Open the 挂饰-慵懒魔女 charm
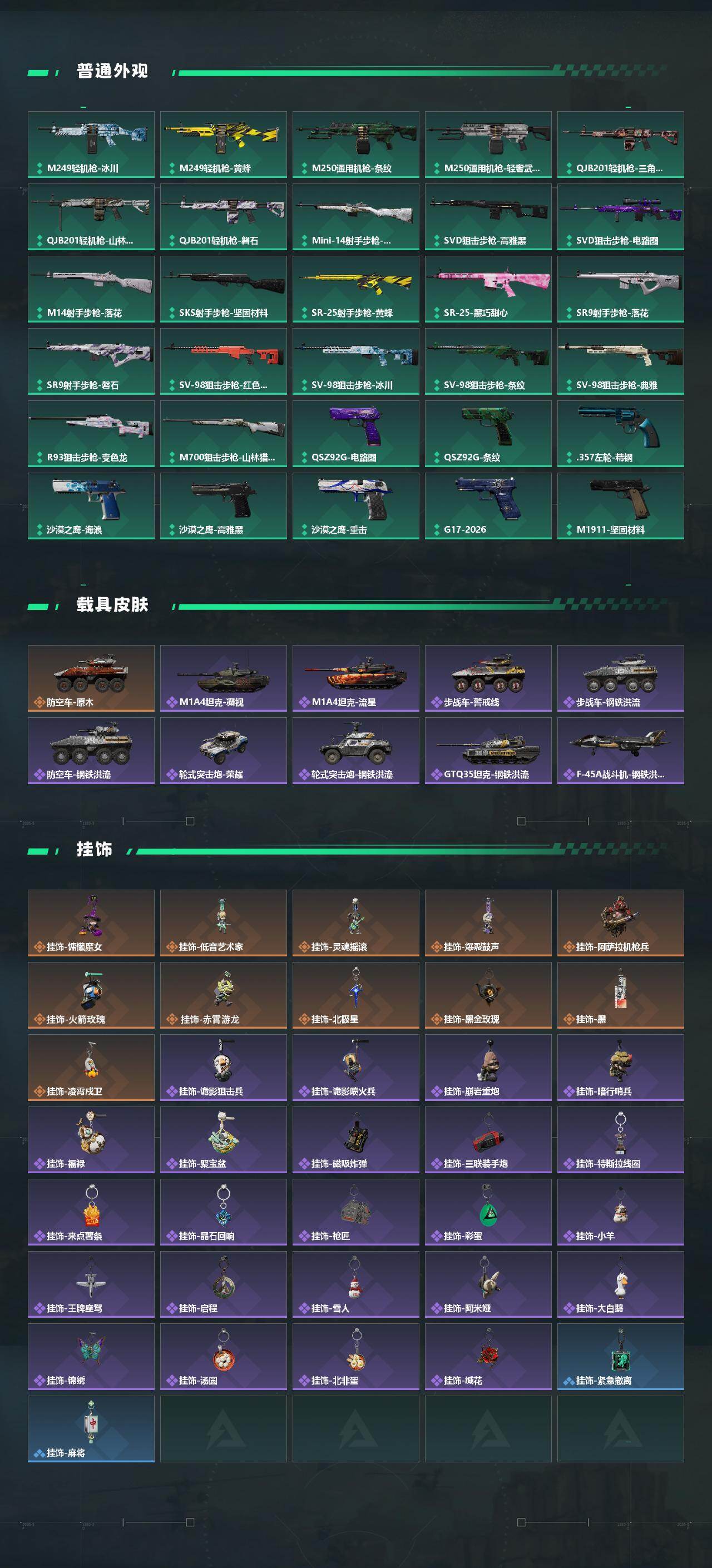Image resolution: width=712 pixels, height=1568 pixels. click(91, 923)
